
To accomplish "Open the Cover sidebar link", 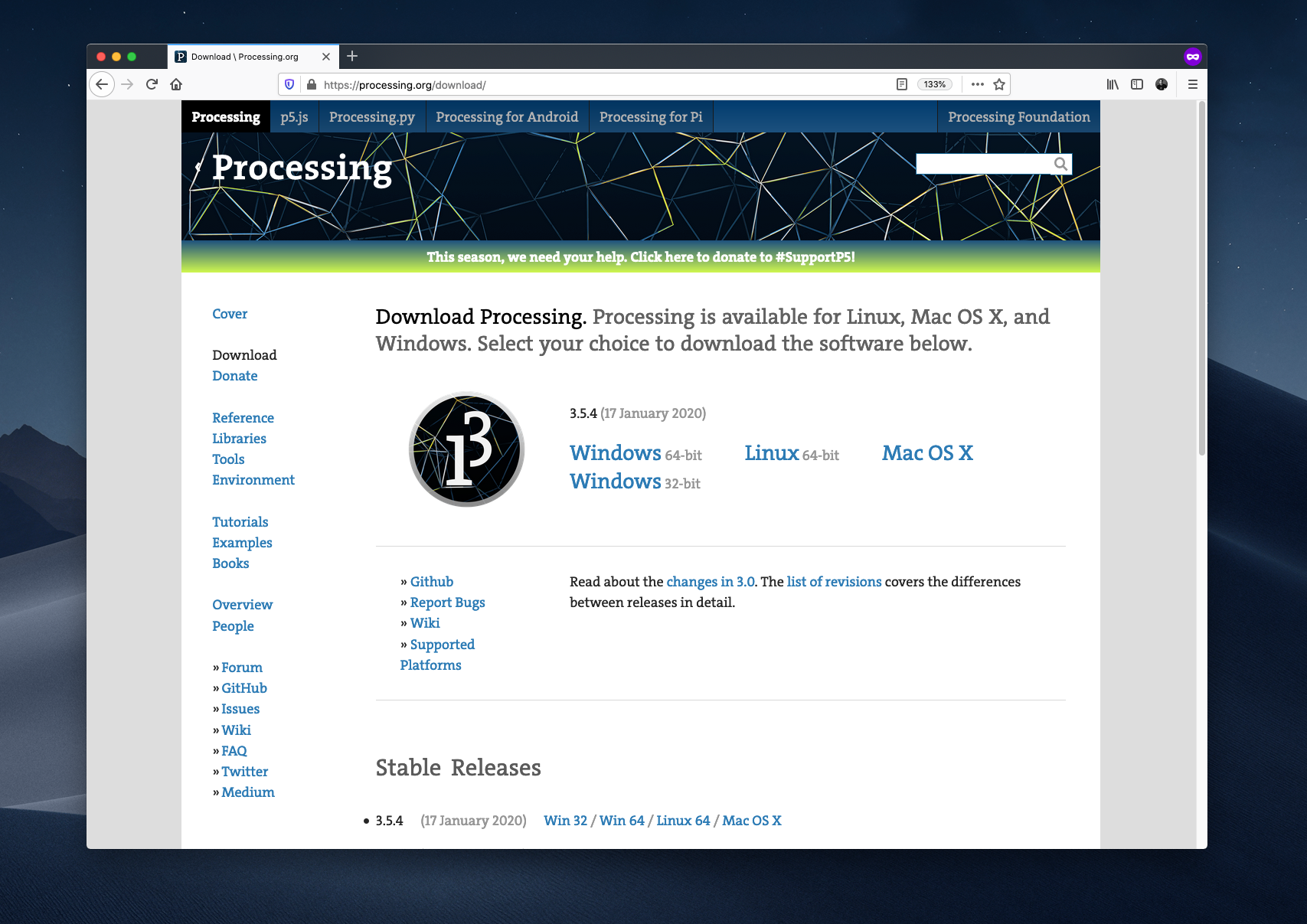I will click(230, 314).
